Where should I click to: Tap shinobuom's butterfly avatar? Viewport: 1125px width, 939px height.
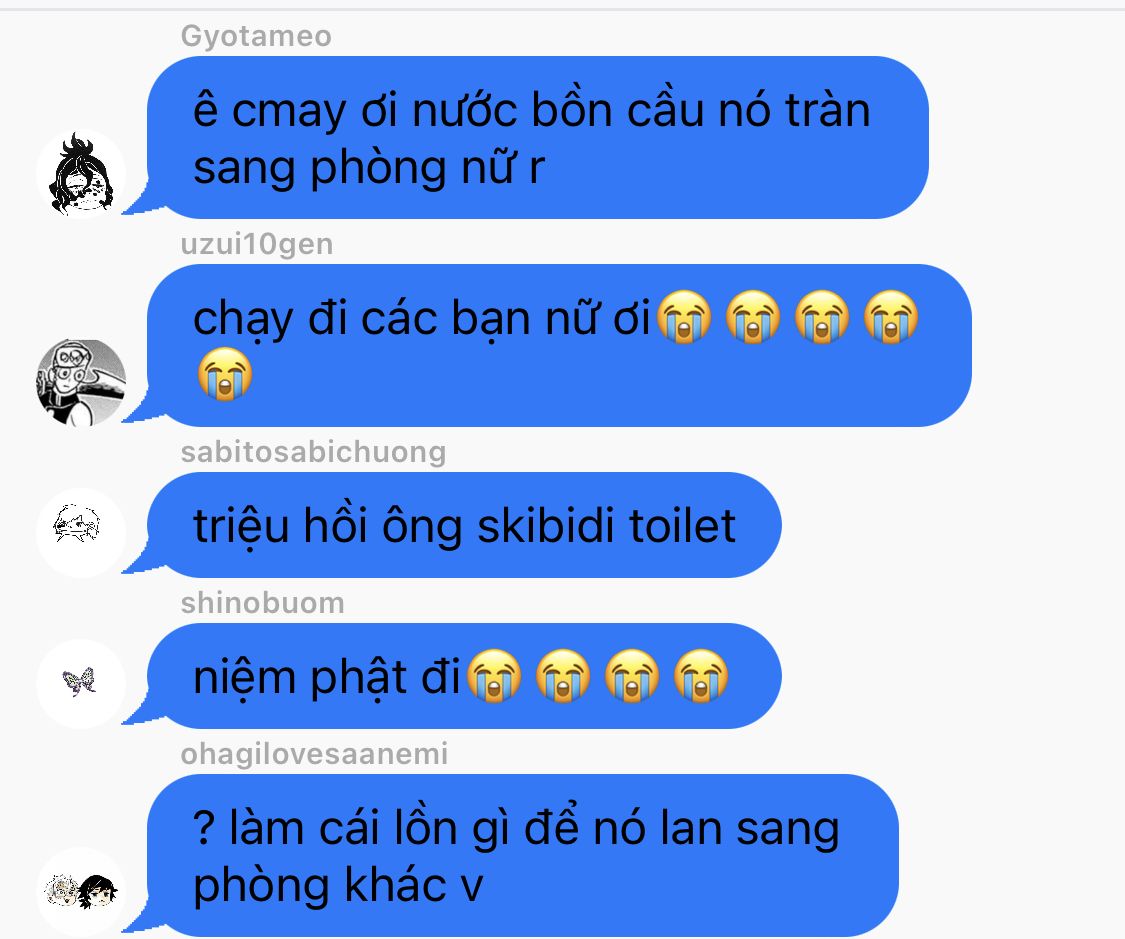81,684
